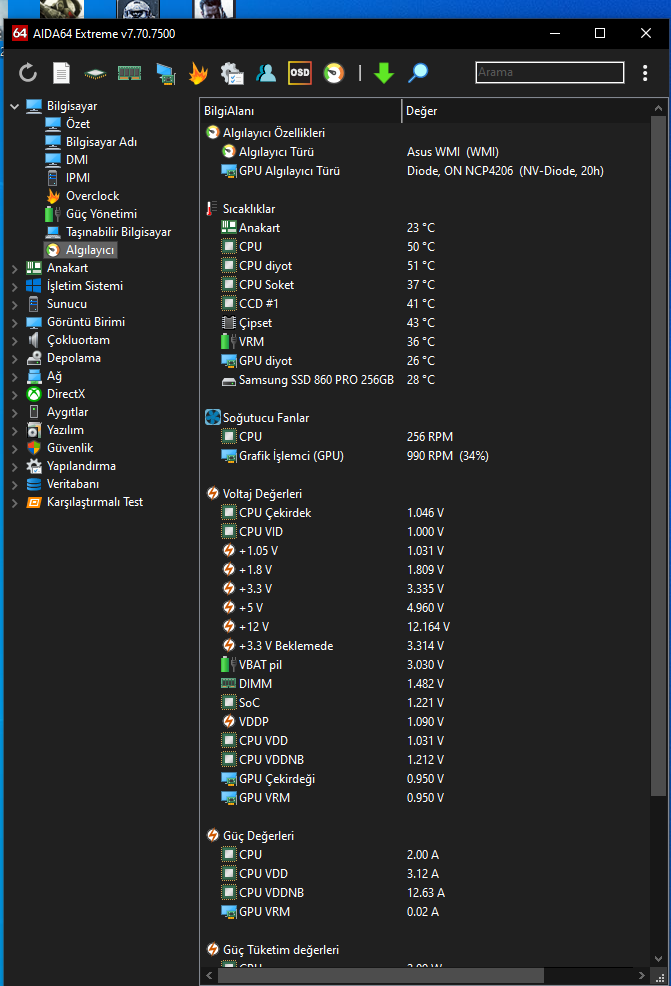Select Karşılaştırmalı Test in tree
The width and height of the screenshot is (671, 986).
click(94, 502)
